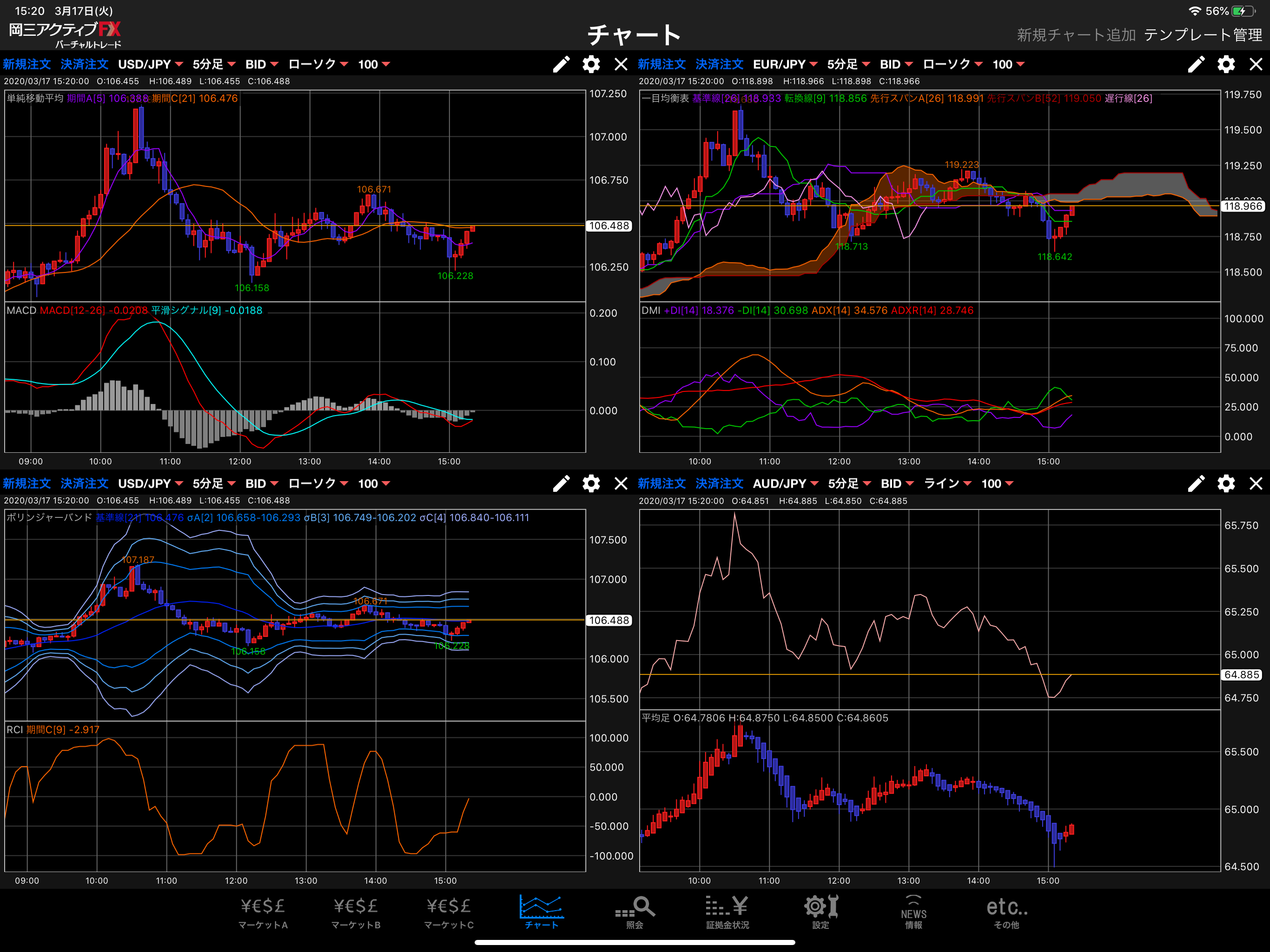The image size is (1270, 952).
Task: Open gear settings of EUR/JPY chart
Action: (x=1226, y=64)
